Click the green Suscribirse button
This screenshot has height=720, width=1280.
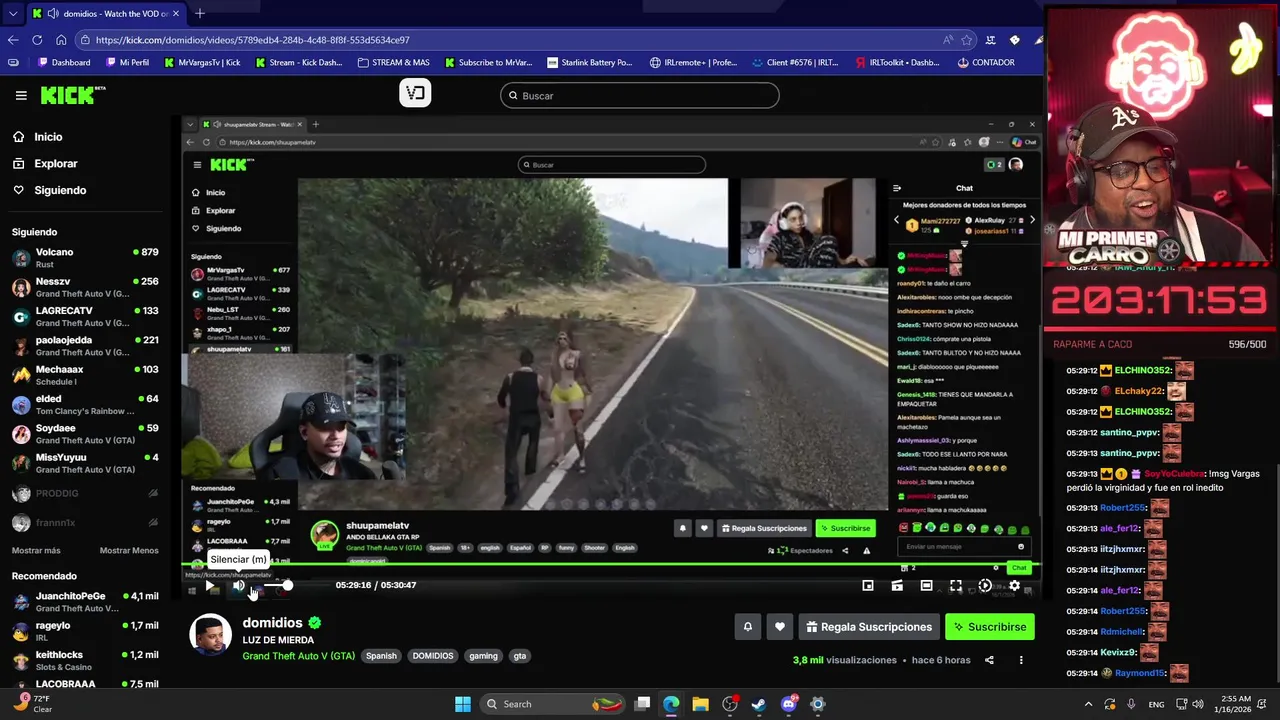click(x=990, y=627)
